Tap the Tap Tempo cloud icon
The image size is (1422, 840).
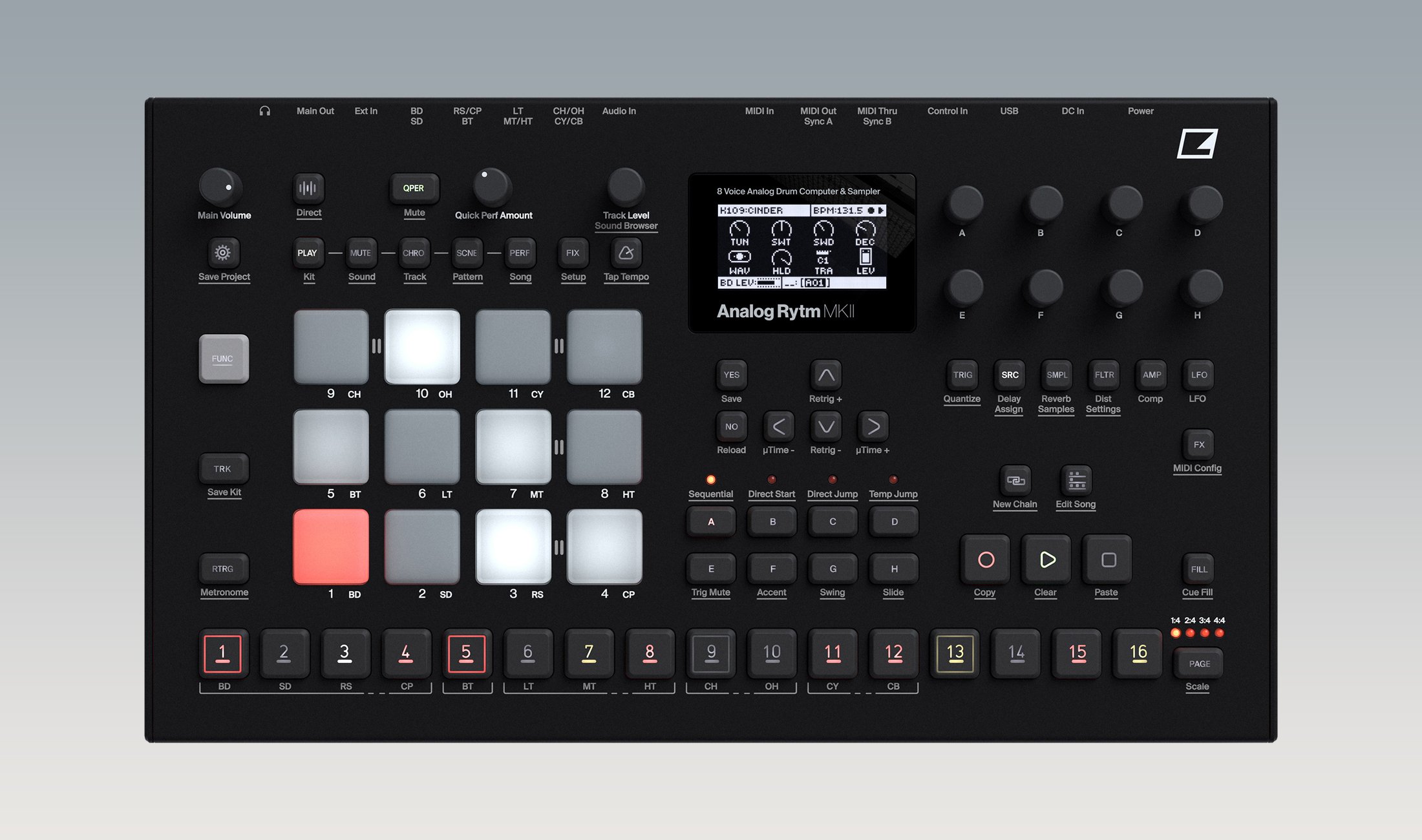pos(625,253)
